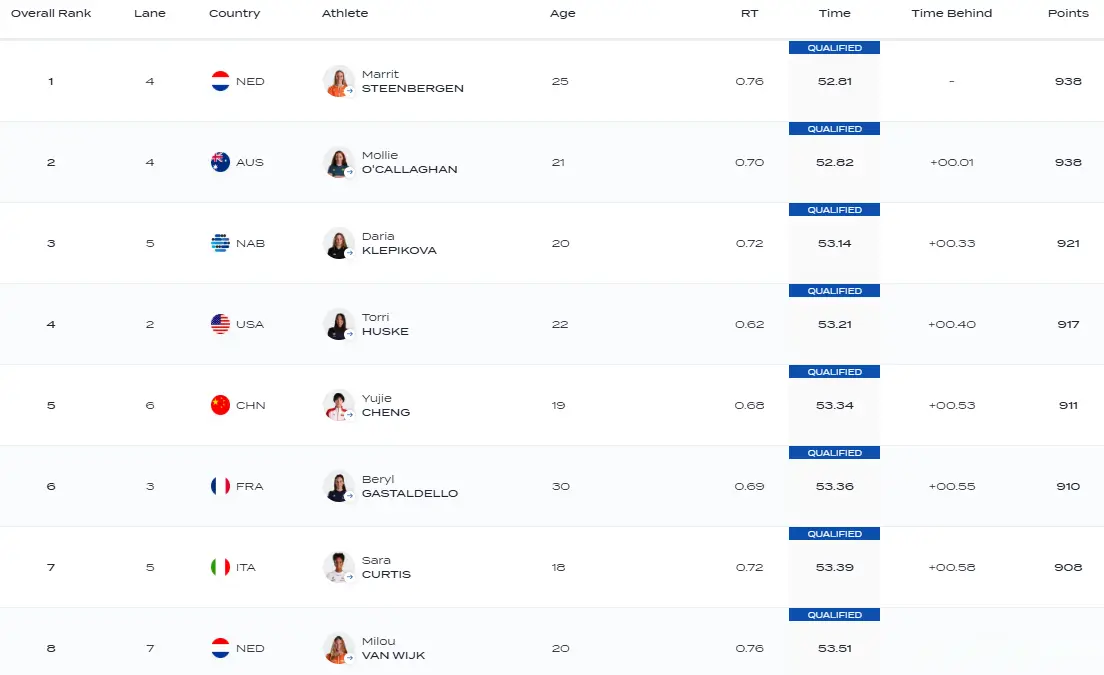Click the Time column header
The height and width of the screenshot is (675, 1104).
pyautogui.click(x=834, y=13)
